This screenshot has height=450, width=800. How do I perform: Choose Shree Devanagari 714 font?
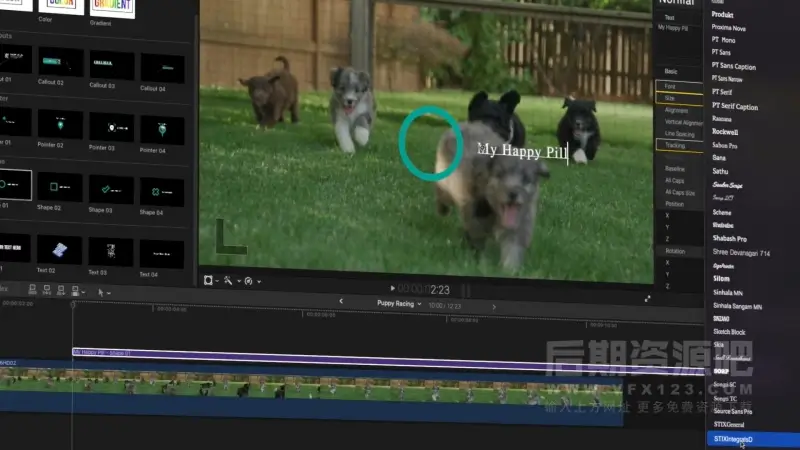pos(741,253)
